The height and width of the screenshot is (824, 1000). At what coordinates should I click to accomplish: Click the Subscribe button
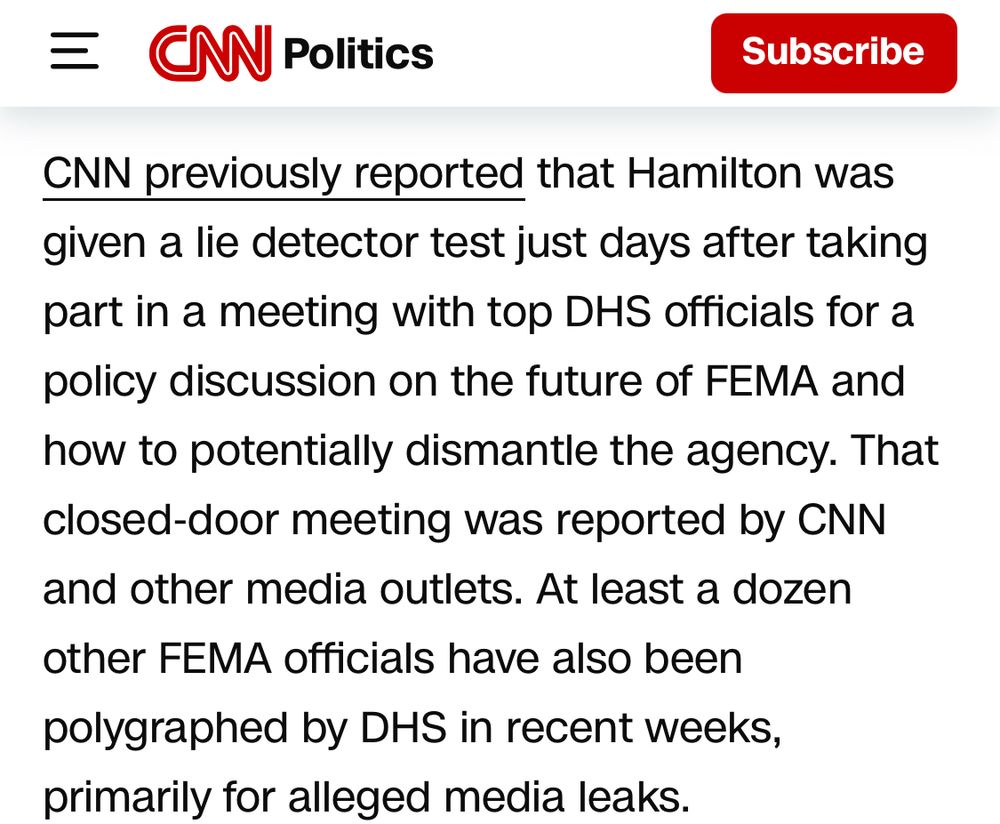pyautogui.click(x=834, y=51)
